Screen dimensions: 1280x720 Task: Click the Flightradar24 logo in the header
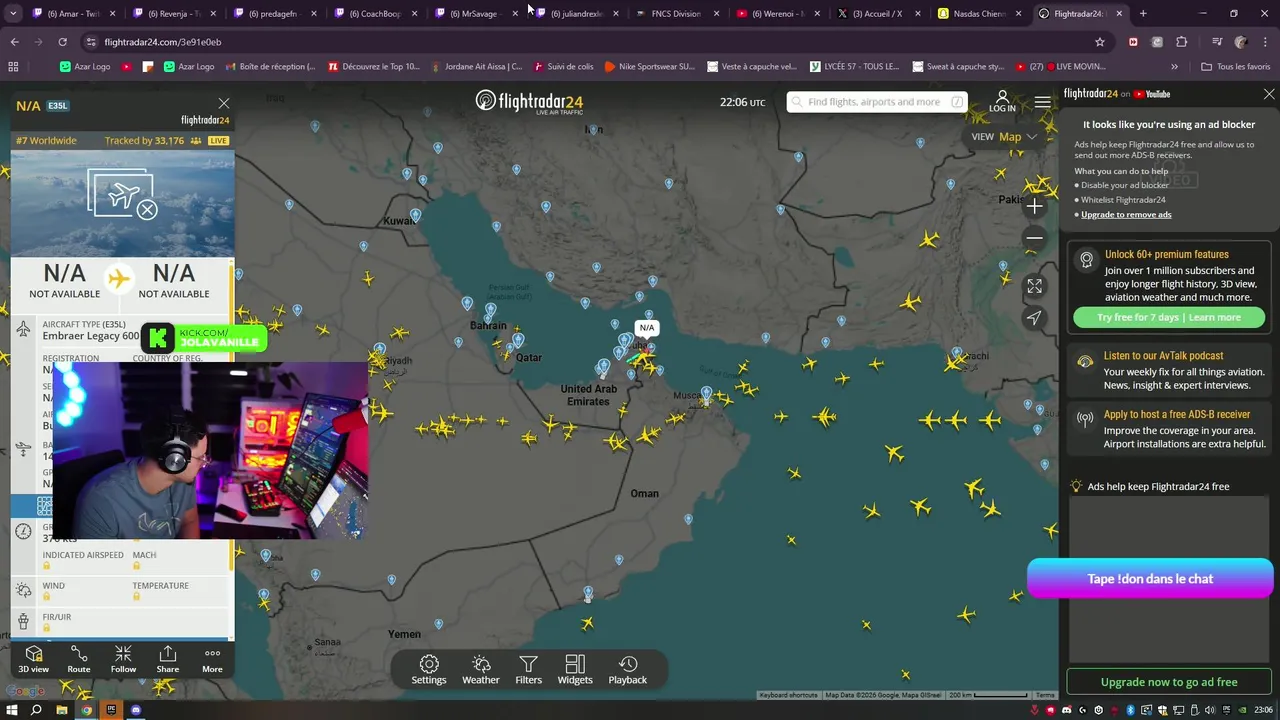point(529,101)
